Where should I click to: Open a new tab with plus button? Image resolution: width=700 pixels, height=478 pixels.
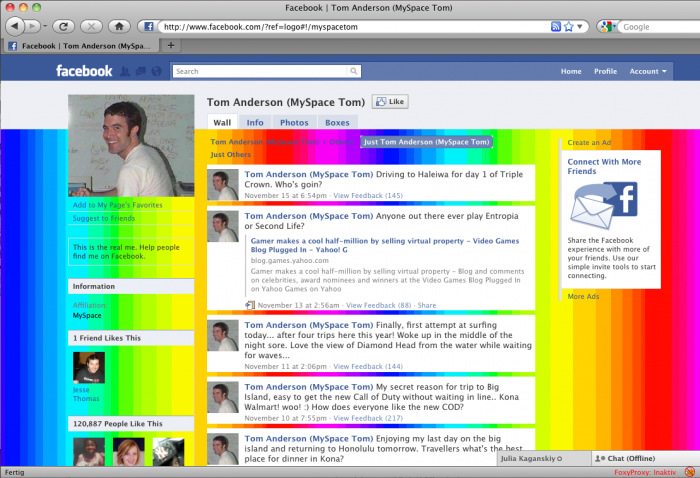(171, 45)
